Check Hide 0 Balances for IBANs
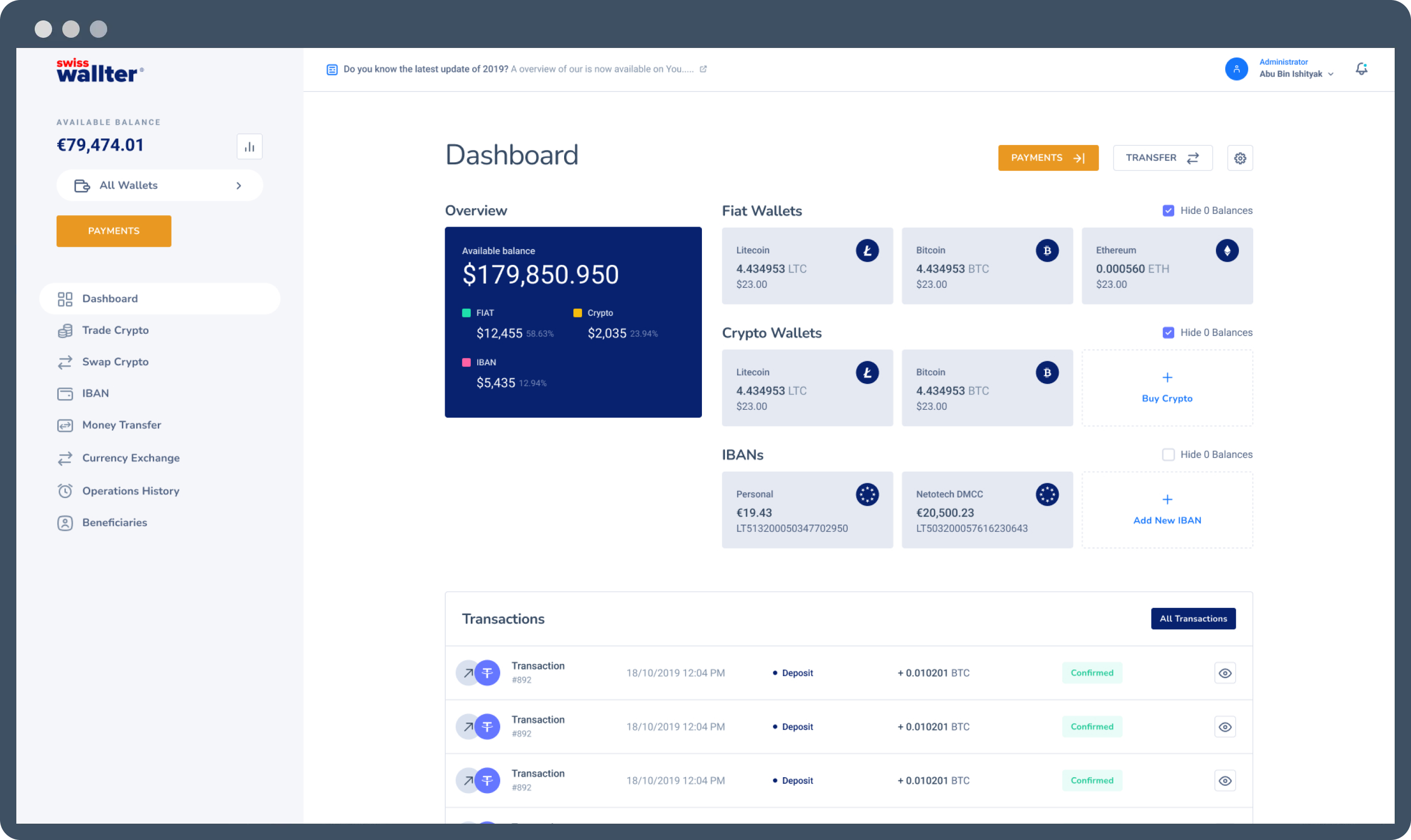The height and width of the screenshot is (840, 1411). click(x=1167, y=455)
